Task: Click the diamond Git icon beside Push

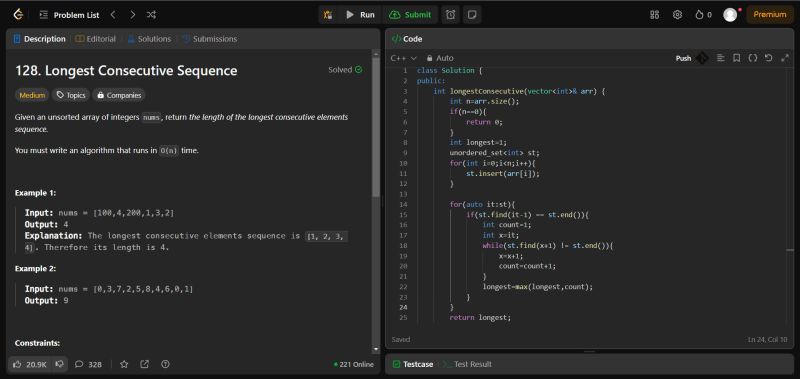Action: 702,58
